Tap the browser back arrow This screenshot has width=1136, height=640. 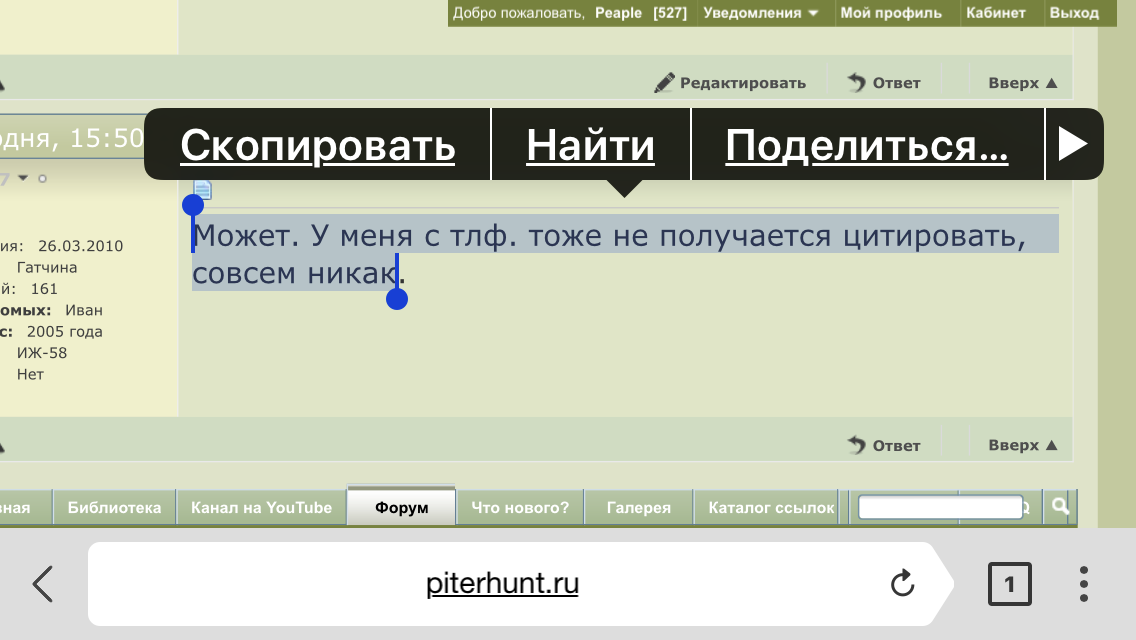[x=43, y=583]
